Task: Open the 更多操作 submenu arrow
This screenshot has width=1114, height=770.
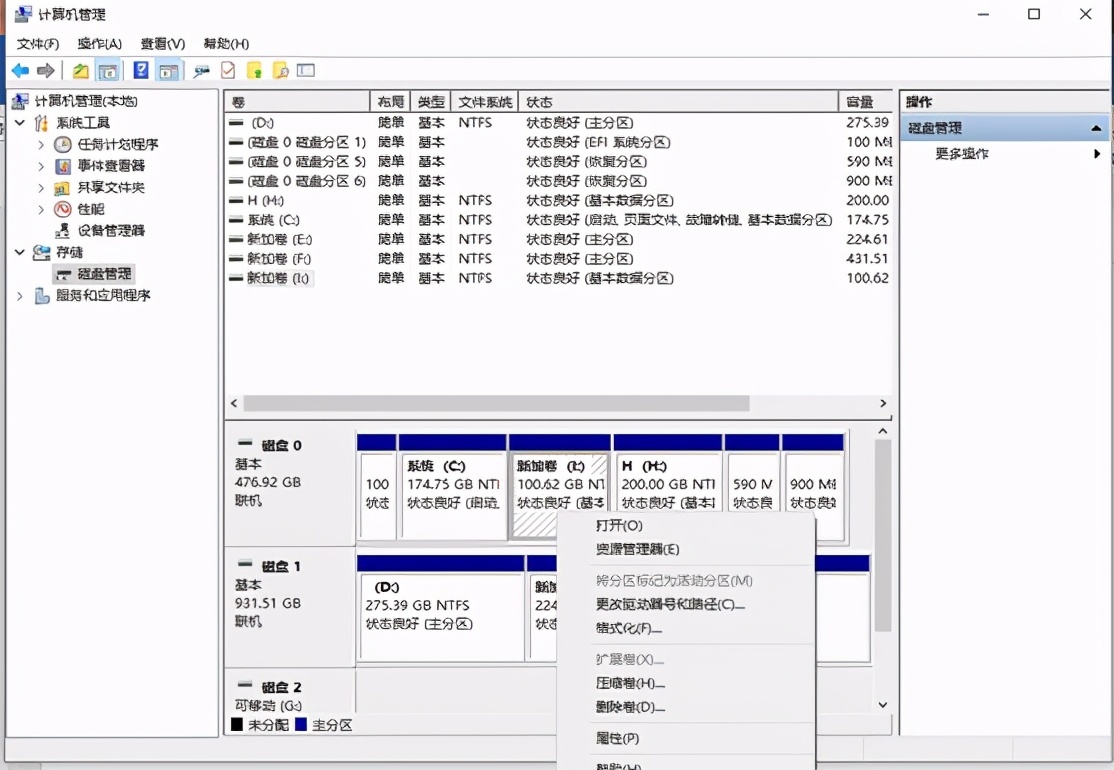Action: pos(1096,154)
